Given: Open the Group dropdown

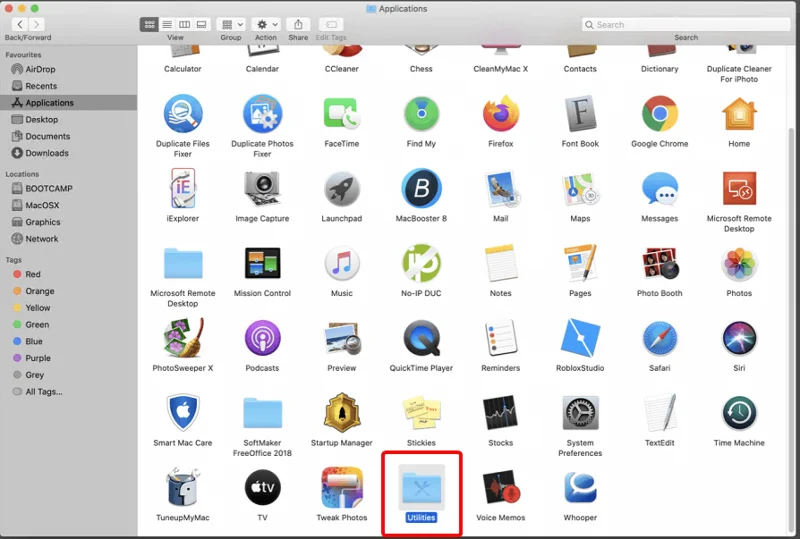Looking at the screenshot, I should pos(231,24).
